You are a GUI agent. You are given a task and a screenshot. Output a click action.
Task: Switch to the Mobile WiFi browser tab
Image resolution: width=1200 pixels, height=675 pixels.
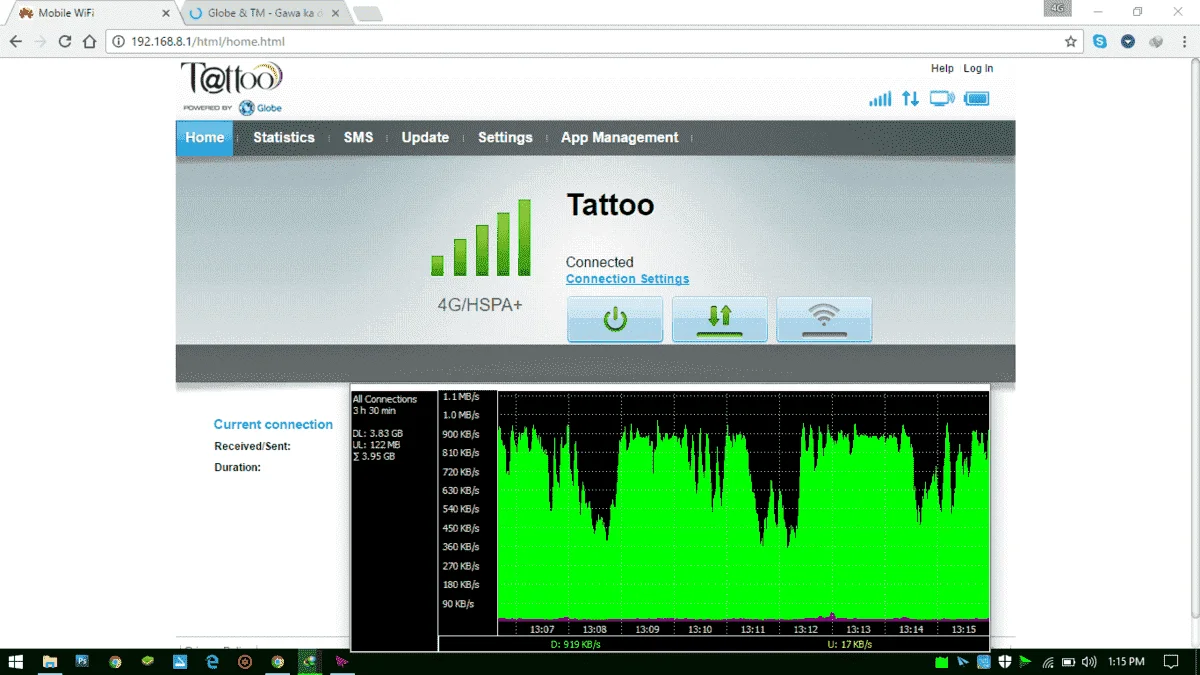point(90,13)
